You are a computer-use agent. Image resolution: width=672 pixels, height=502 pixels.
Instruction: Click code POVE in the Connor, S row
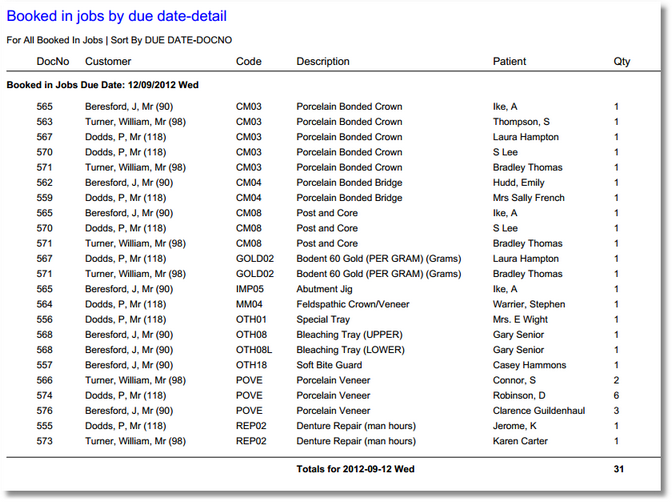249,380
